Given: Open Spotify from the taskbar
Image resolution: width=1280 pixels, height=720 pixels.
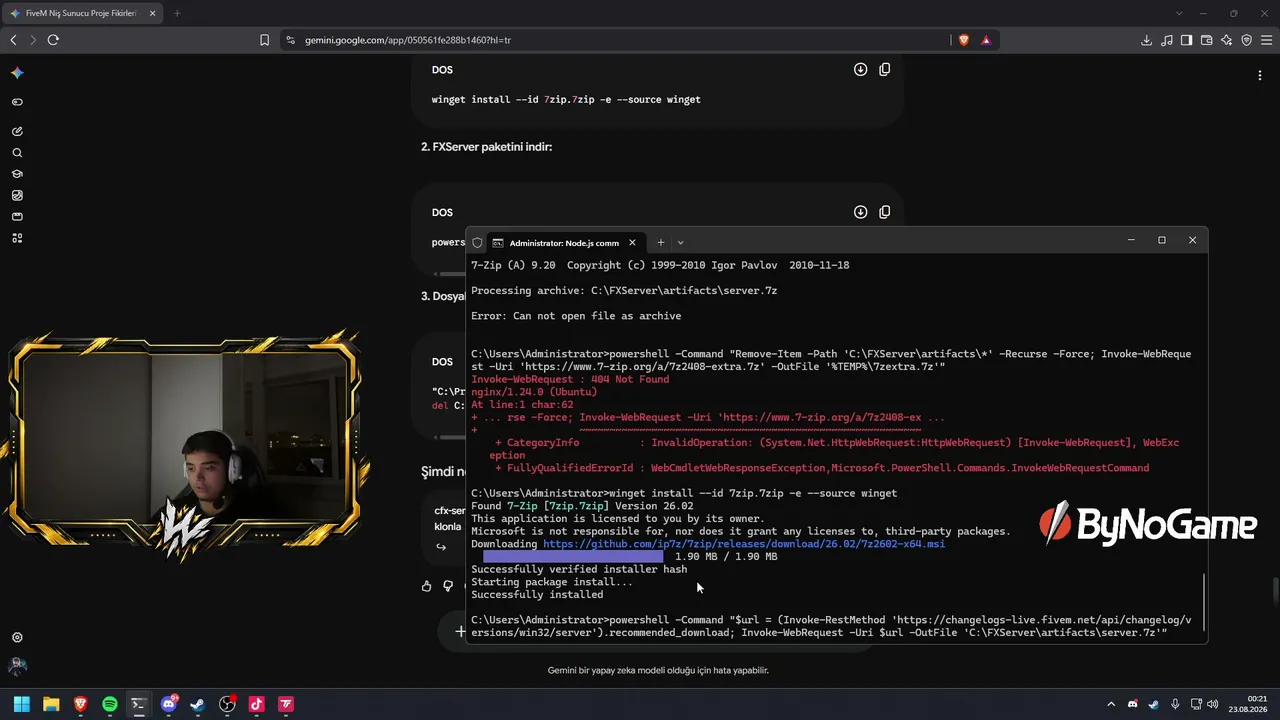Looking at the screenshot, I should [110, 704].
